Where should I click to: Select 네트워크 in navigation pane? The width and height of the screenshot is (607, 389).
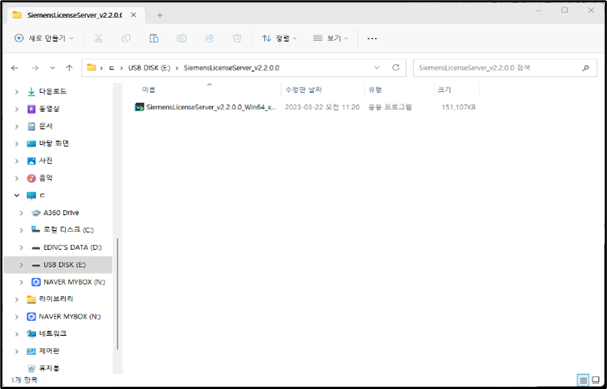53,334
